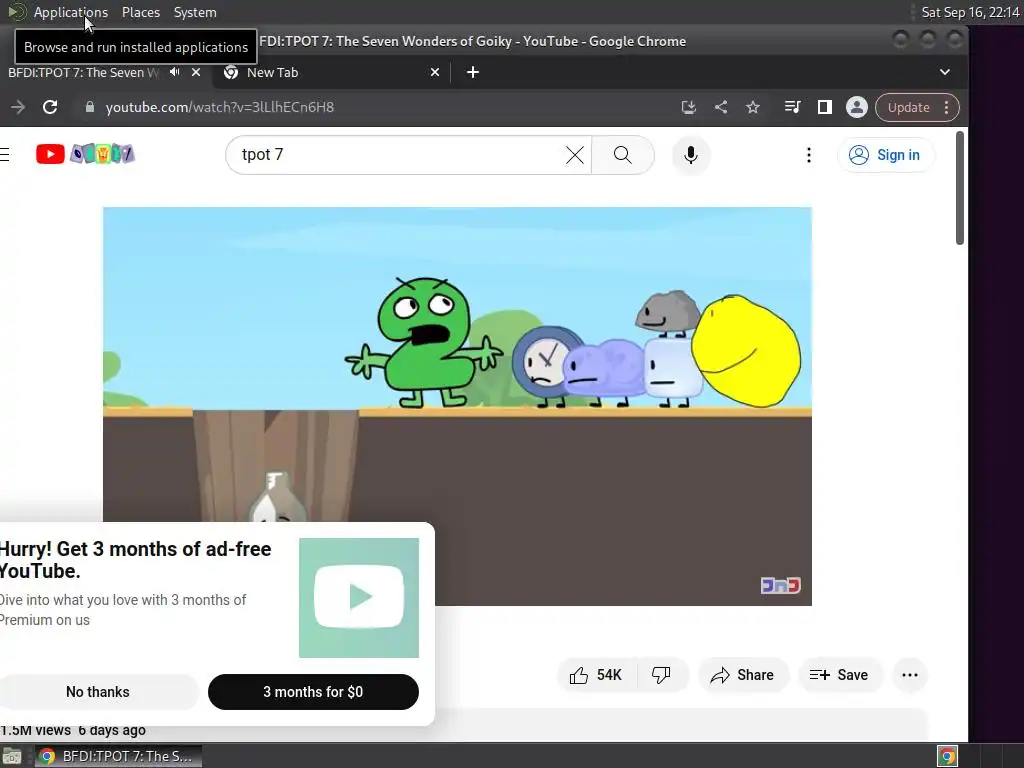This screenshot has width=1024, height=768.
Task: Click the Premium promo play image
Action: 359,598
